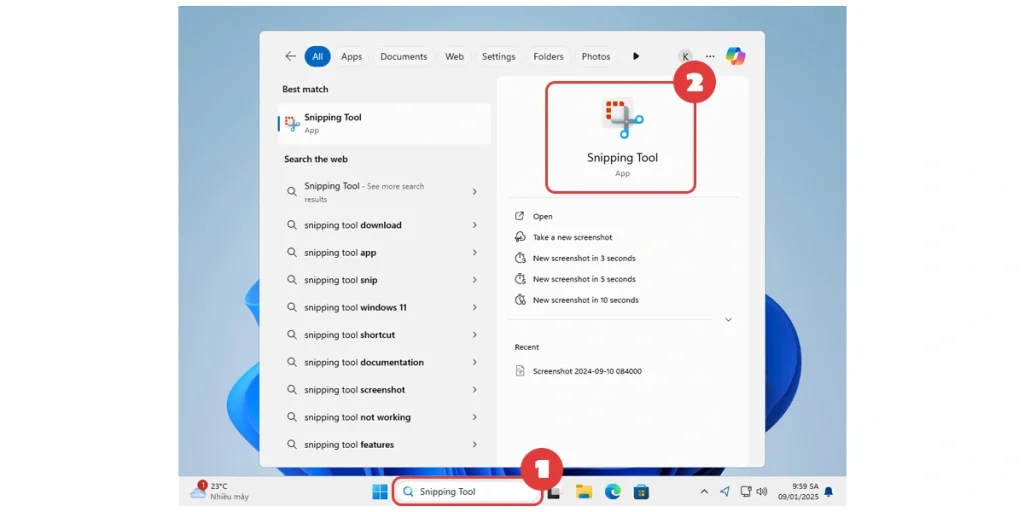Image resolution: width=1024 pixels, height=512 pixels.
Task: Click the K user account avatar
Action: coord(685,57)
